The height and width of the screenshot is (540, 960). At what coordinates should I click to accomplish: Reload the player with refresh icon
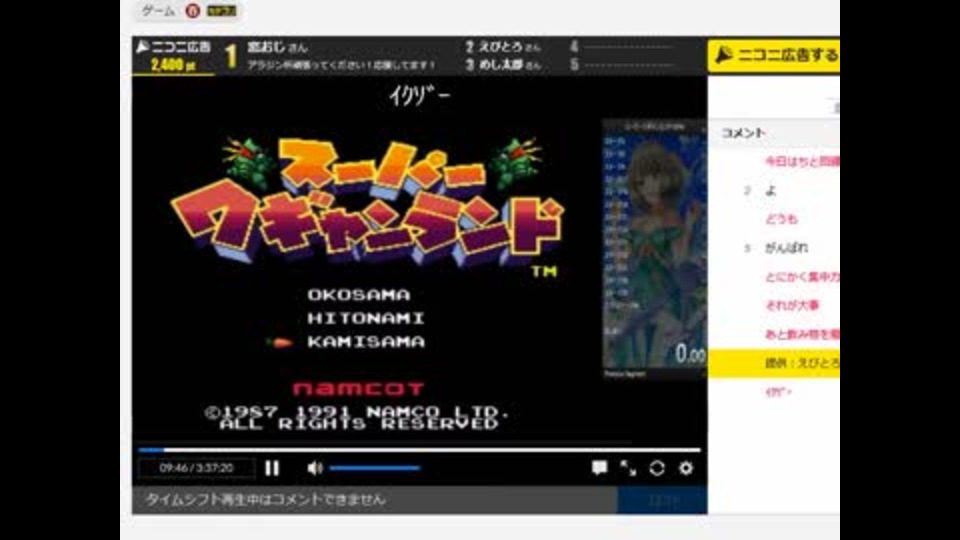point(657,468)
